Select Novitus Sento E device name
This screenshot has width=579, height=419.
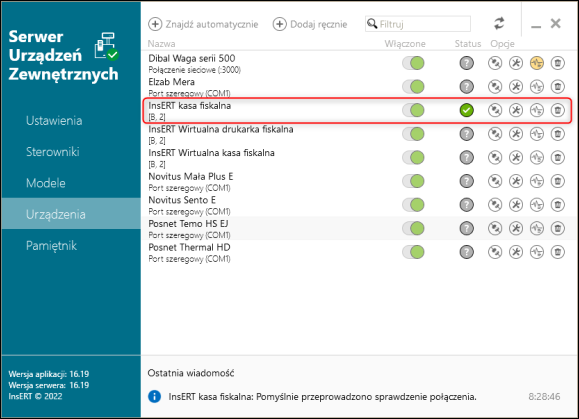coord(182,200)
